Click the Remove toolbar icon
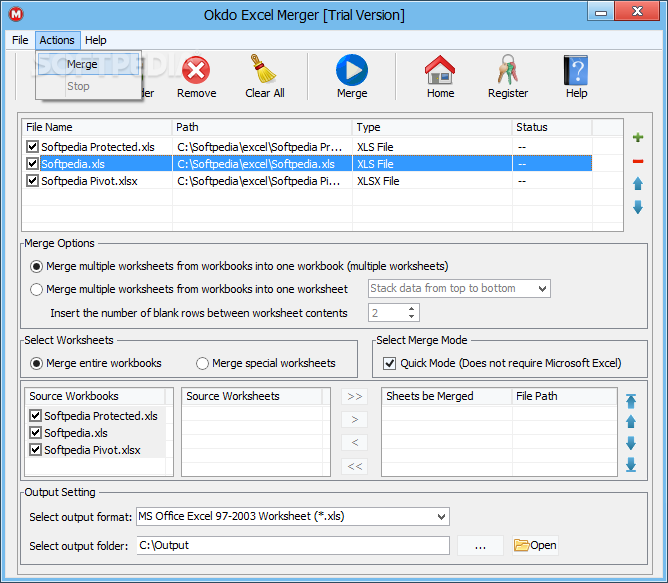The image size is (668, 583). [196, 70]
